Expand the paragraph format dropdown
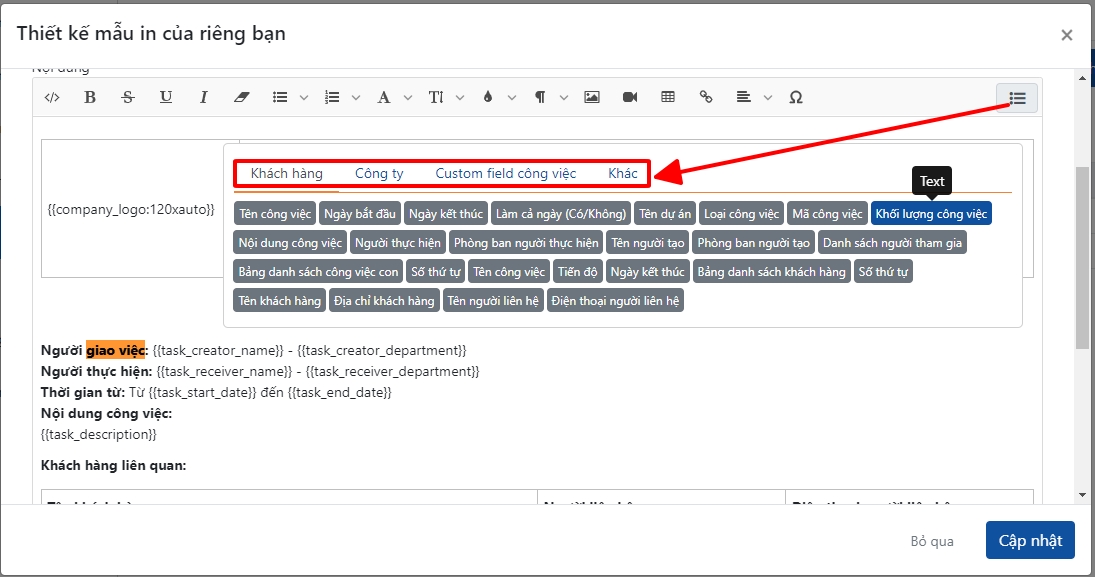Image resolution: width=1095 pixels, height=577 pixels. point(549,97)
